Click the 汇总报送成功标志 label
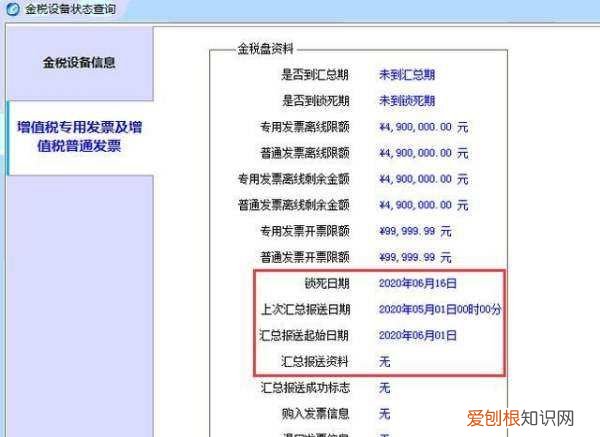This screenshot has width=600, height=437. [305, 388]
